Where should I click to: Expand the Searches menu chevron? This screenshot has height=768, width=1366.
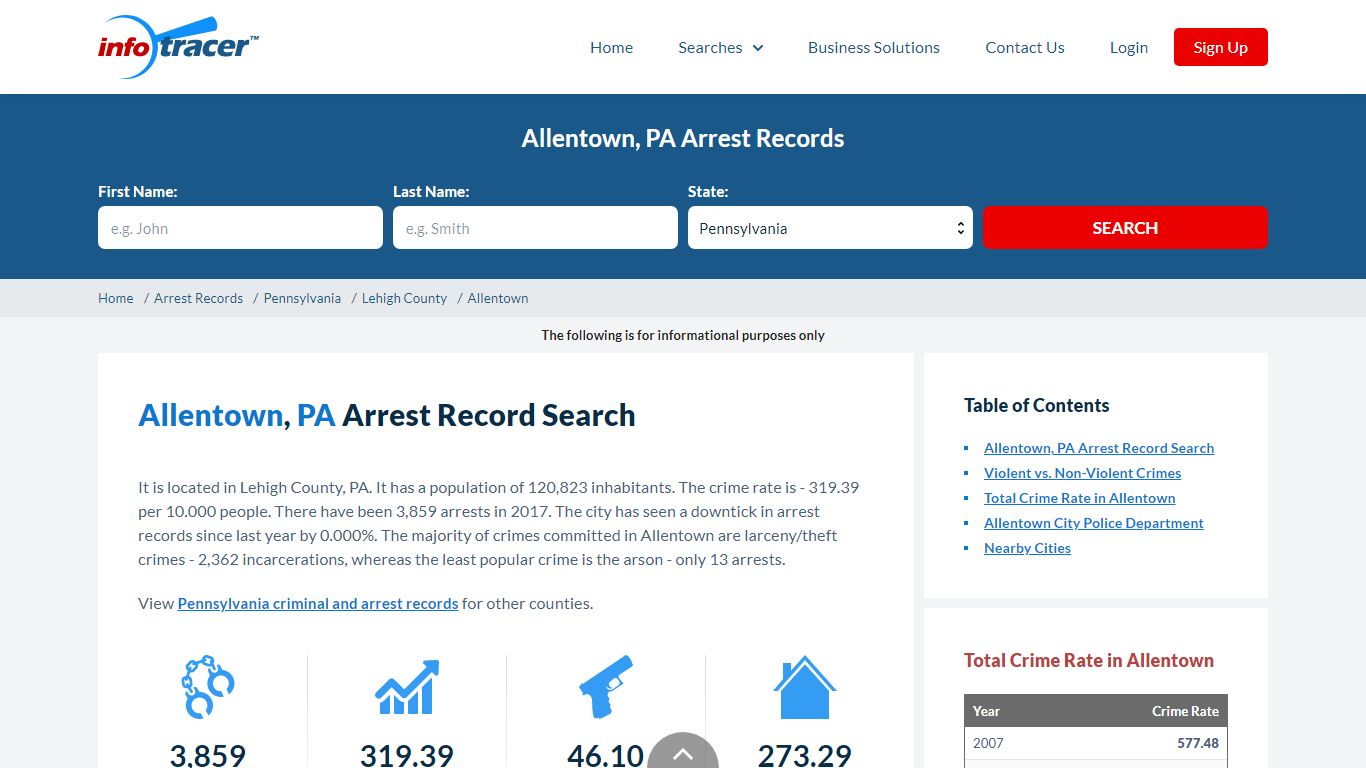pyautogui.click(x=757, y=48)
